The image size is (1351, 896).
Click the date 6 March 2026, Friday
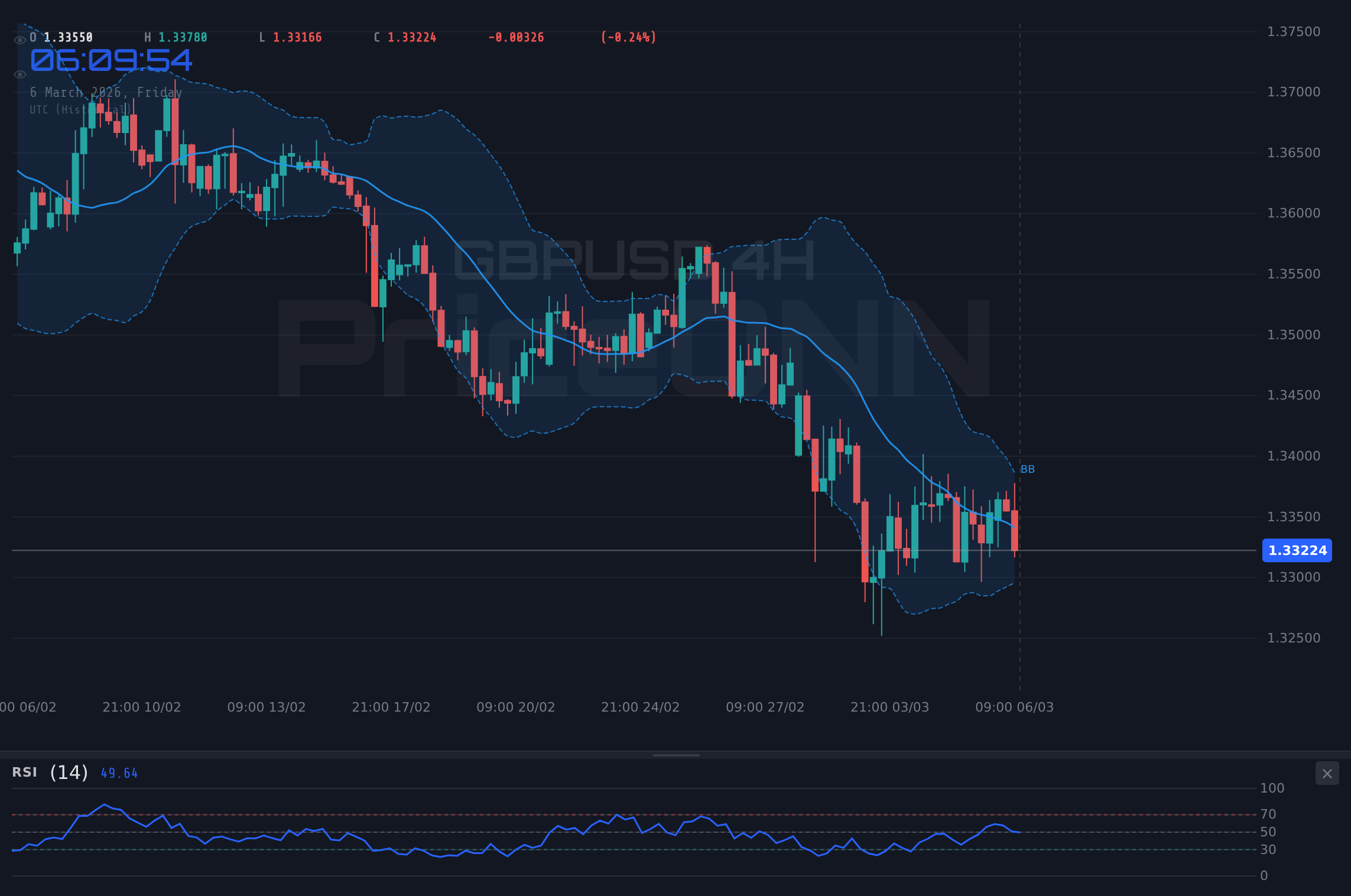(x=106, y=92)
